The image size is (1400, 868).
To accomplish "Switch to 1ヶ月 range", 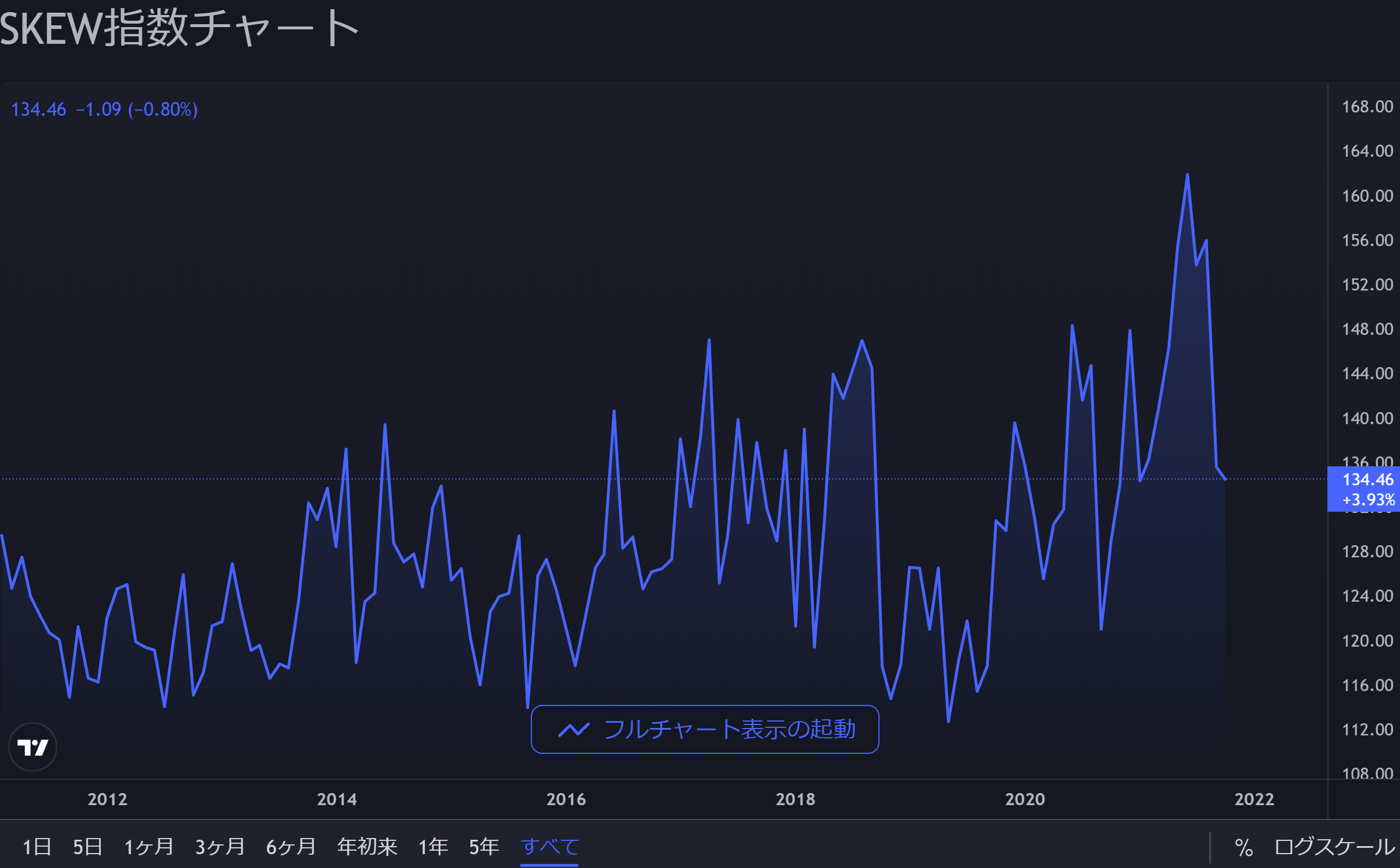I will click(149, 847).
